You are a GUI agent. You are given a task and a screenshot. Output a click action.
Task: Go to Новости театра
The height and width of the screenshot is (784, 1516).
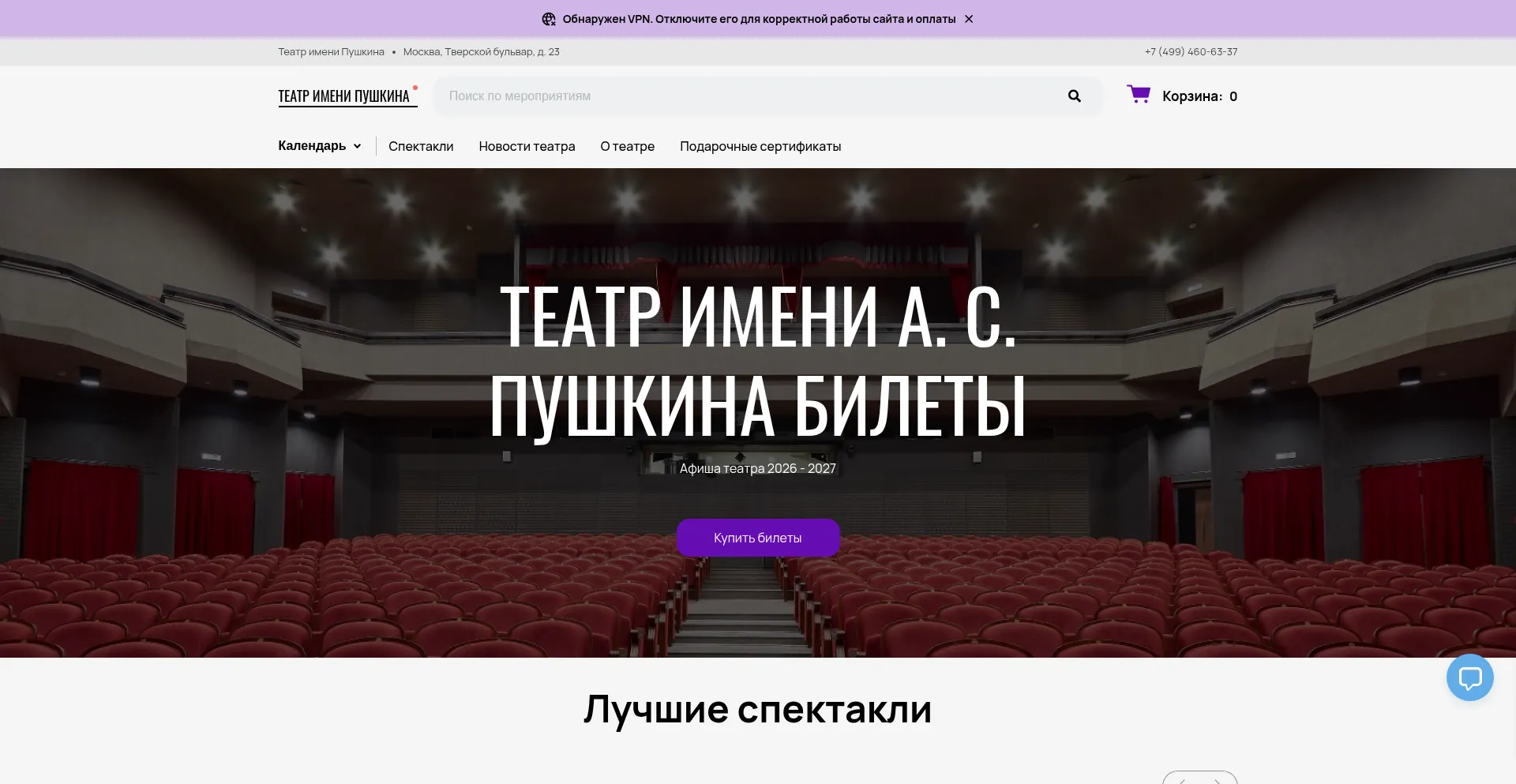click(x=527, y=146)
